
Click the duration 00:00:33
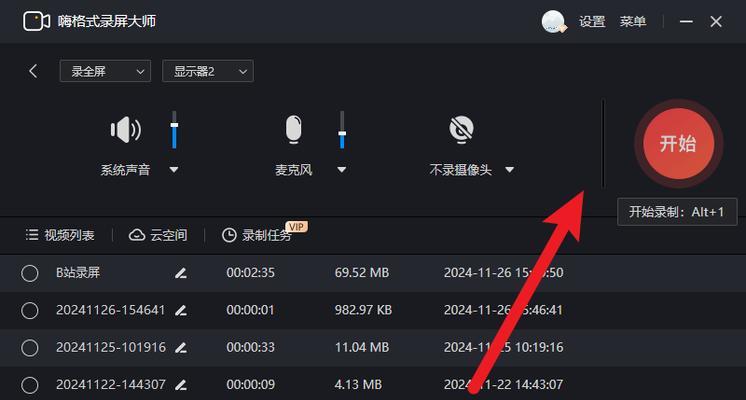tap(251, 347)
